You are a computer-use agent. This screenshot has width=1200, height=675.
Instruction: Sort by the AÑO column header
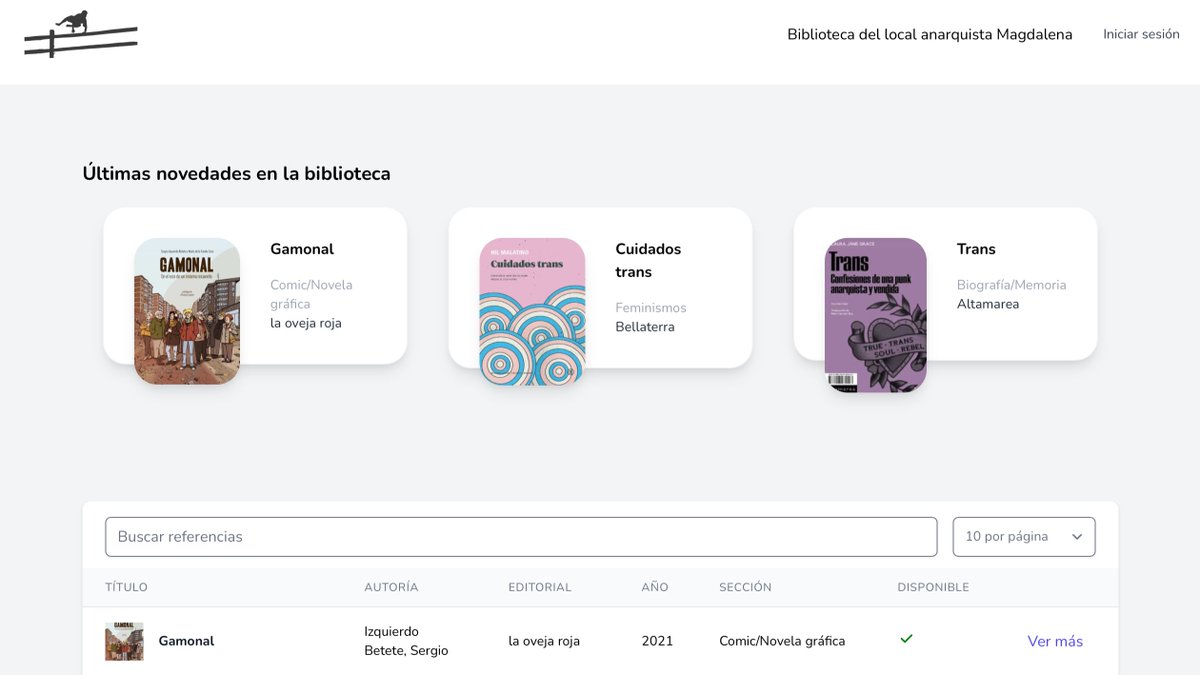tap(655, 587)
